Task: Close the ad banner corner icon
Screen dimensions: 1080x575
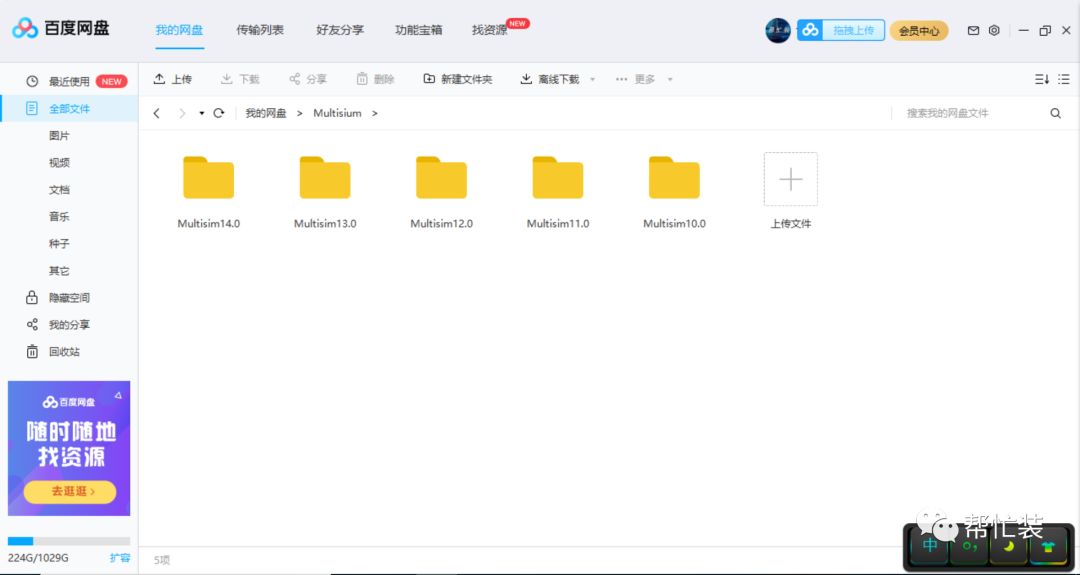Action: (x=118, y=395)
